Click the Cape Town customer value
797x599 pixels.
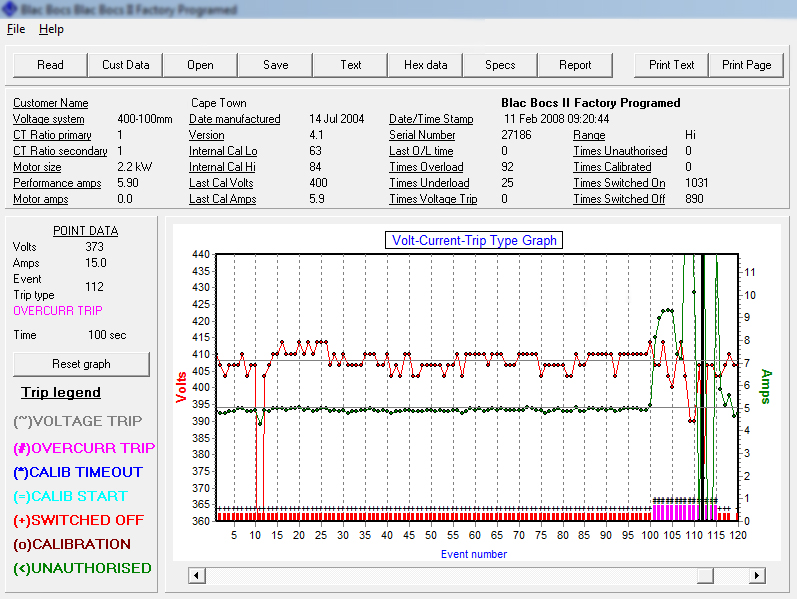(x=219, y=103)
